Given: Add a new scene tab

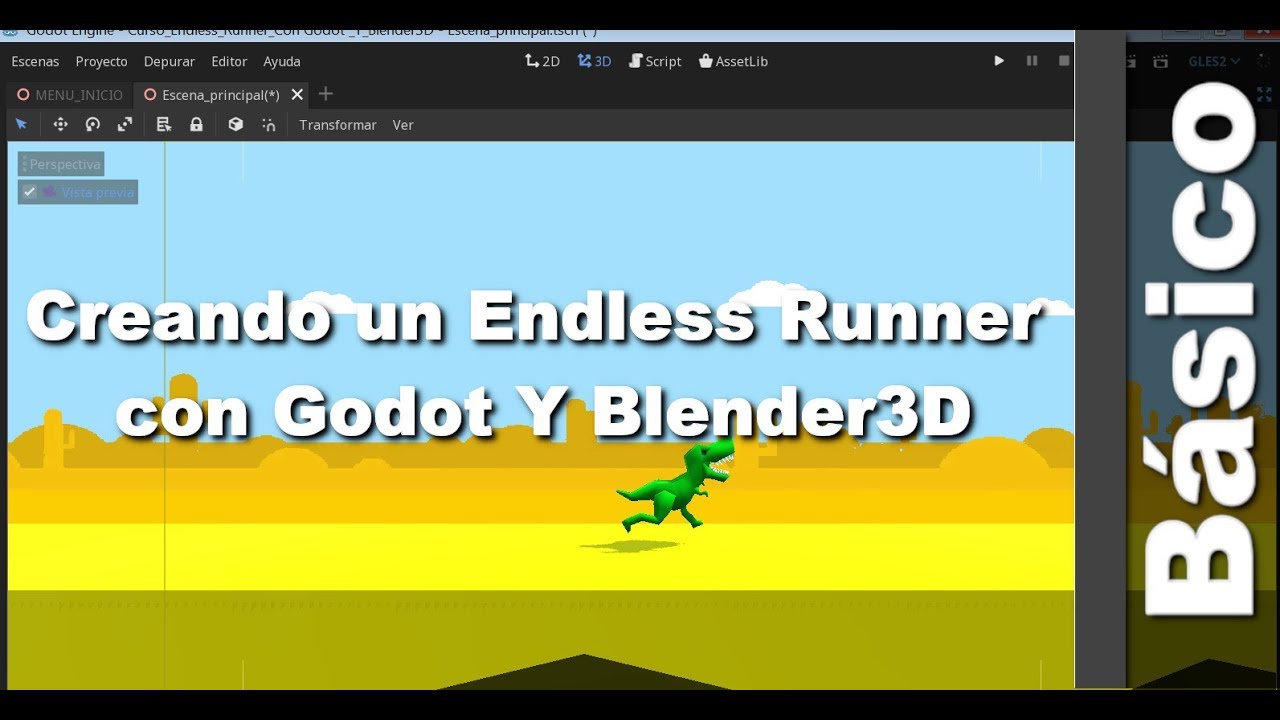Looking at the screenshot, I should coord(325,94).
